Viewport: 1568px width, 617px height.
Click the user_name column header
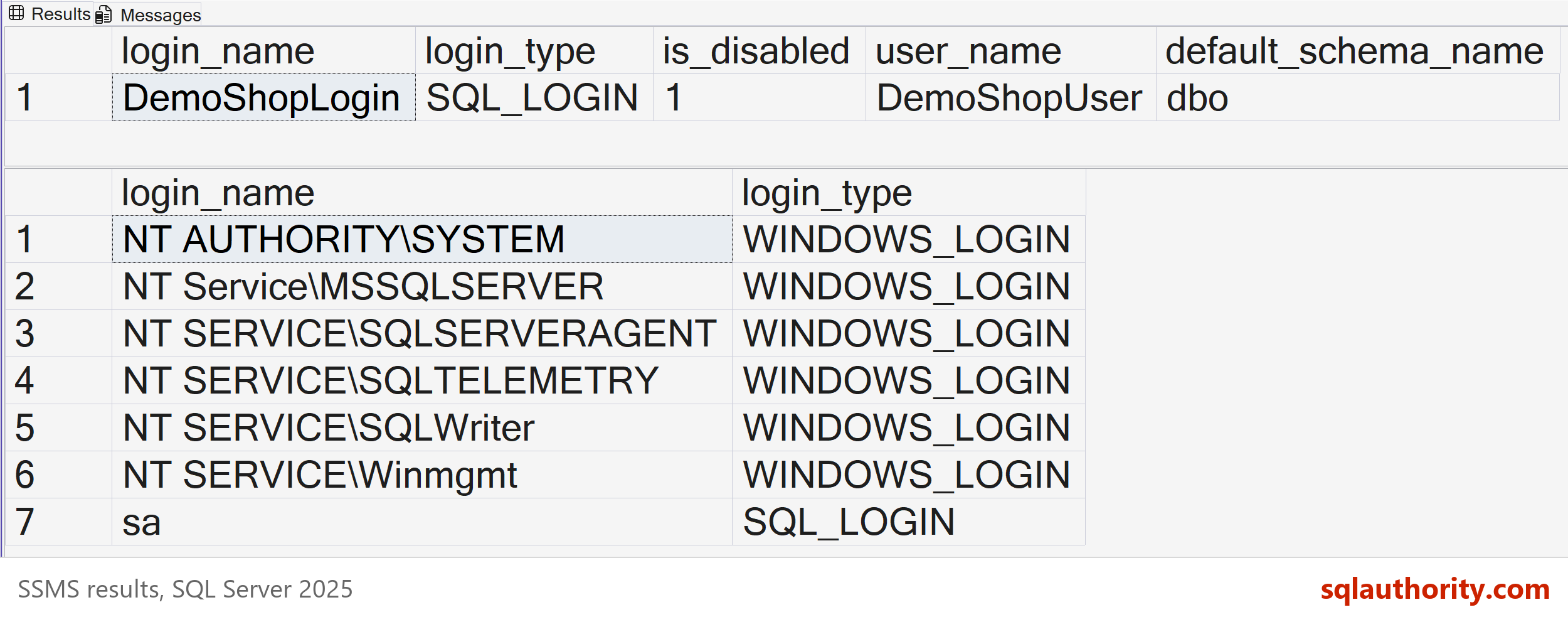[x=1010, y=51]
